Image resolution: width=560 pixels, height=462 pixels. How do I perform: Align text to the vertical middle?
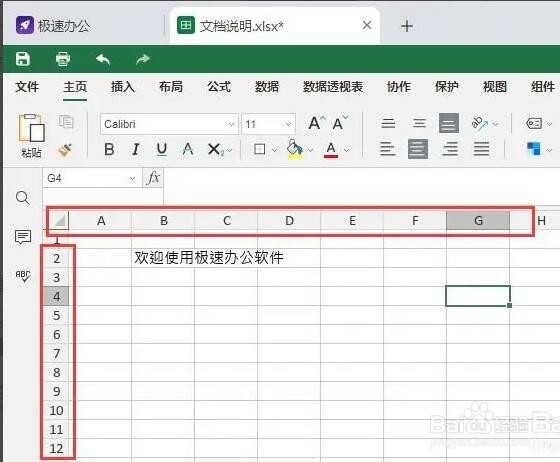point(419,123)
